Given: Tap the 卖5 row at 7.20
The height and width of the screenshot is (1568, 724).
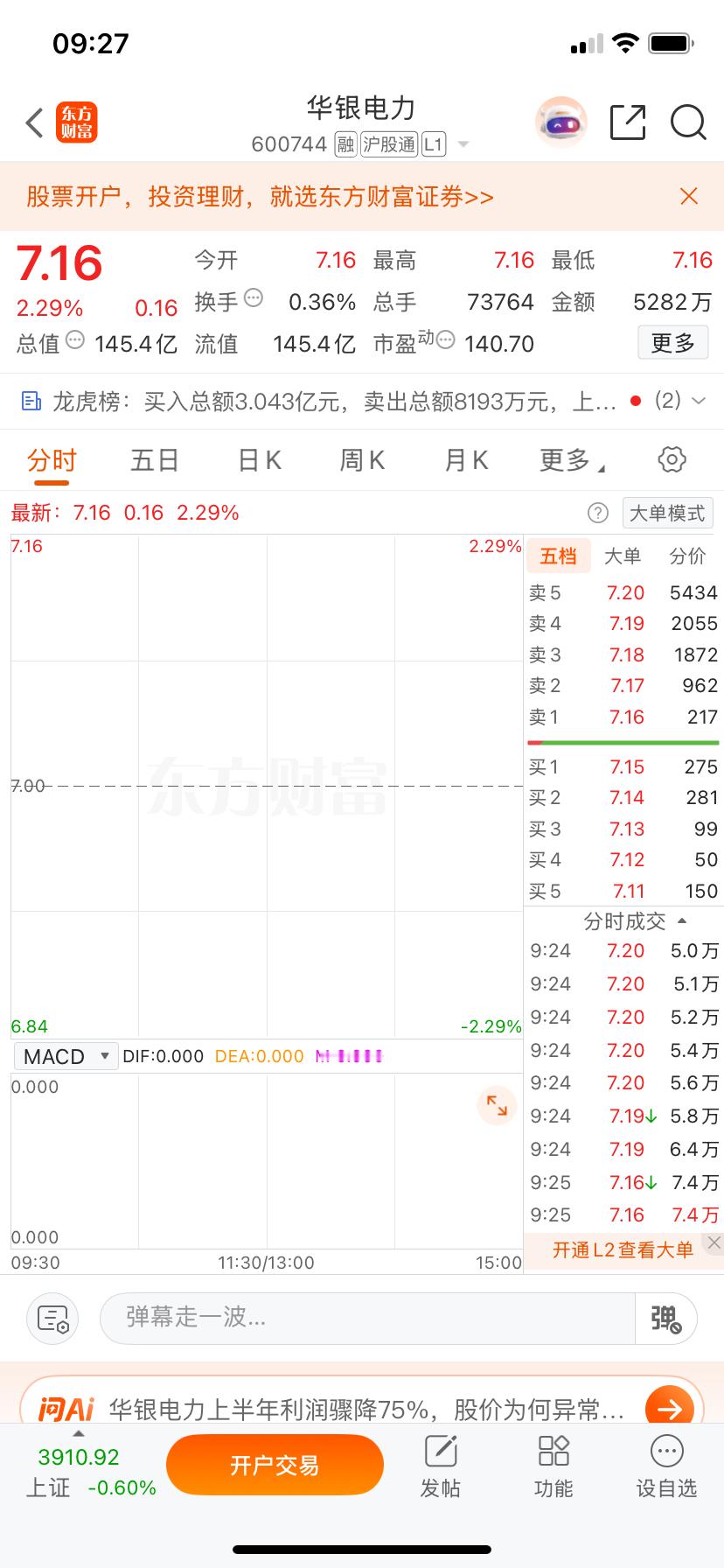Looking at the screenshot, I should click(x=623, y=592).
